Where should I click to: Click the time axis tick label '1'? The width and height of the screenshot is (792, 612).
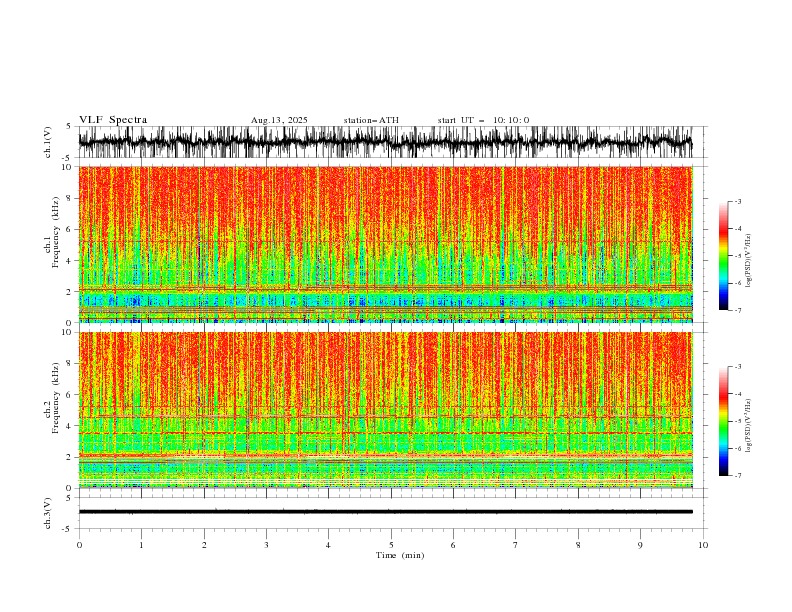click(x=141, y=545)
